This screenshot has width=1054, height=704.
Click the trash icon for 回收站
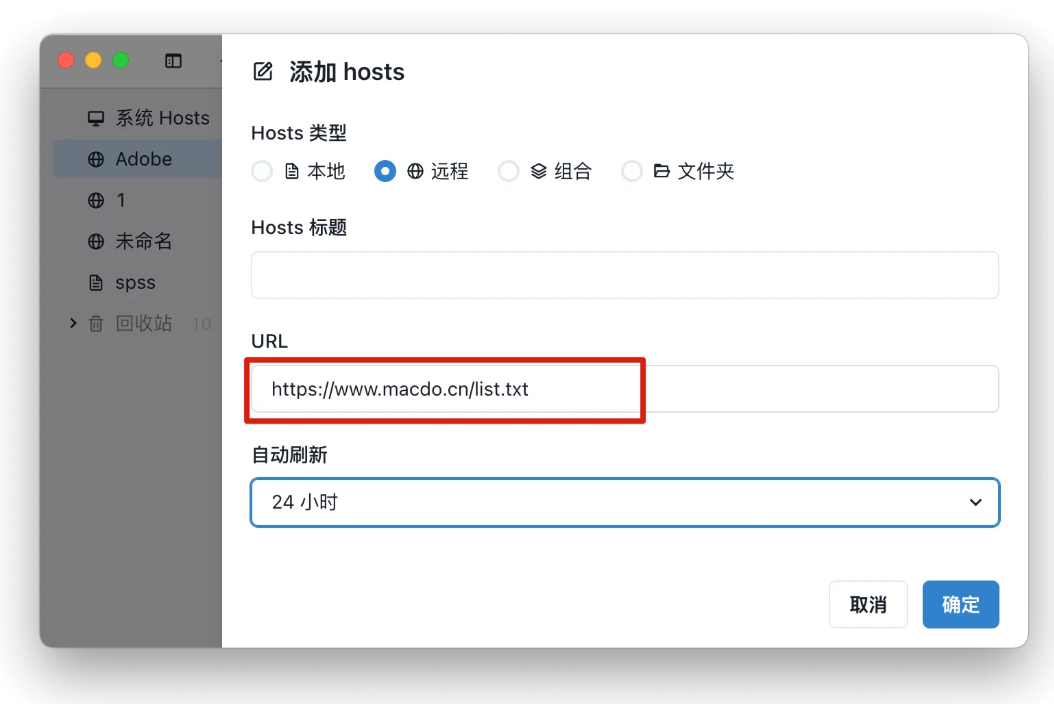(96, 324)
